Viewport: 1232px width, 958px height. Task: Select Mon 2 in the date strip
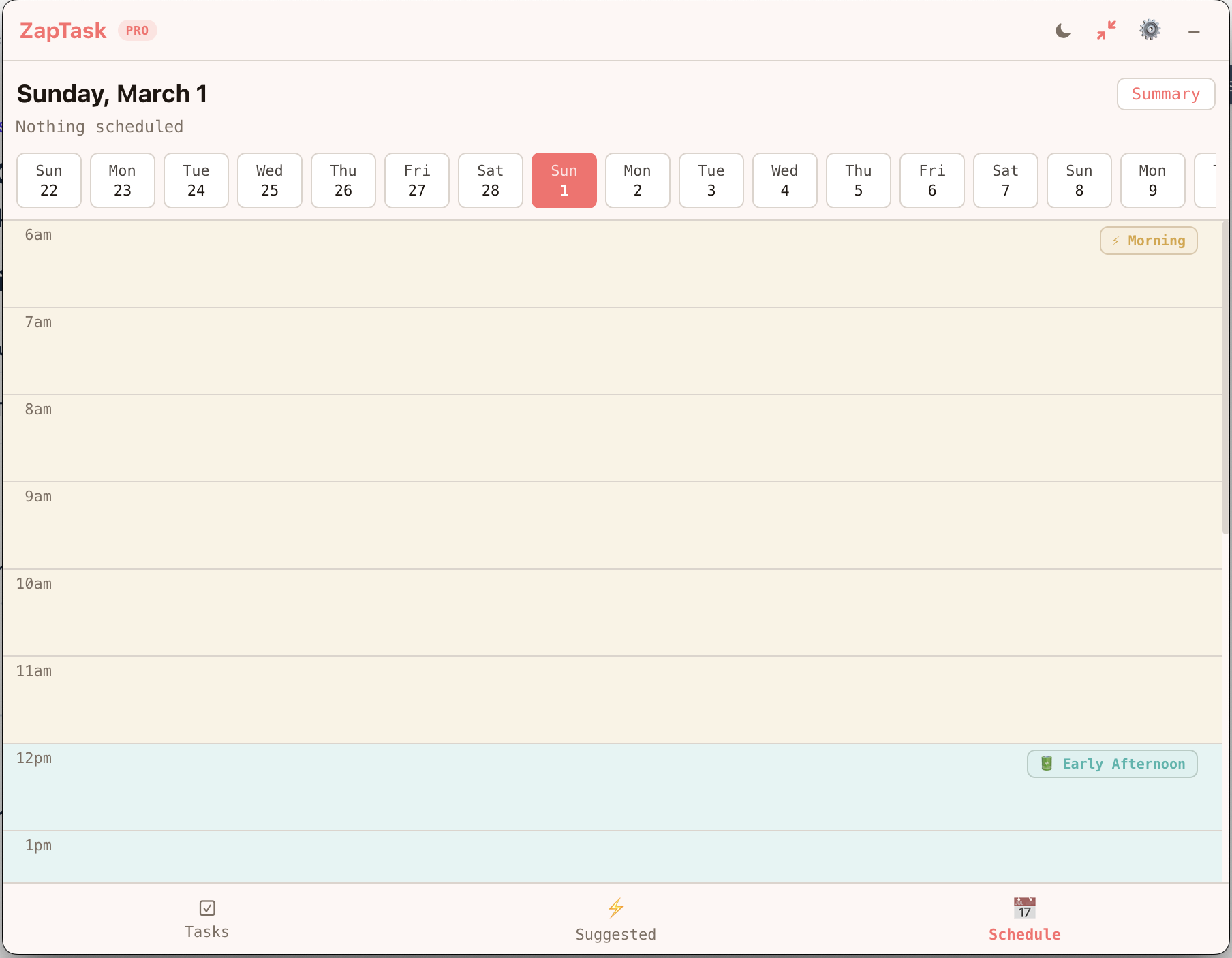point(638,181)
